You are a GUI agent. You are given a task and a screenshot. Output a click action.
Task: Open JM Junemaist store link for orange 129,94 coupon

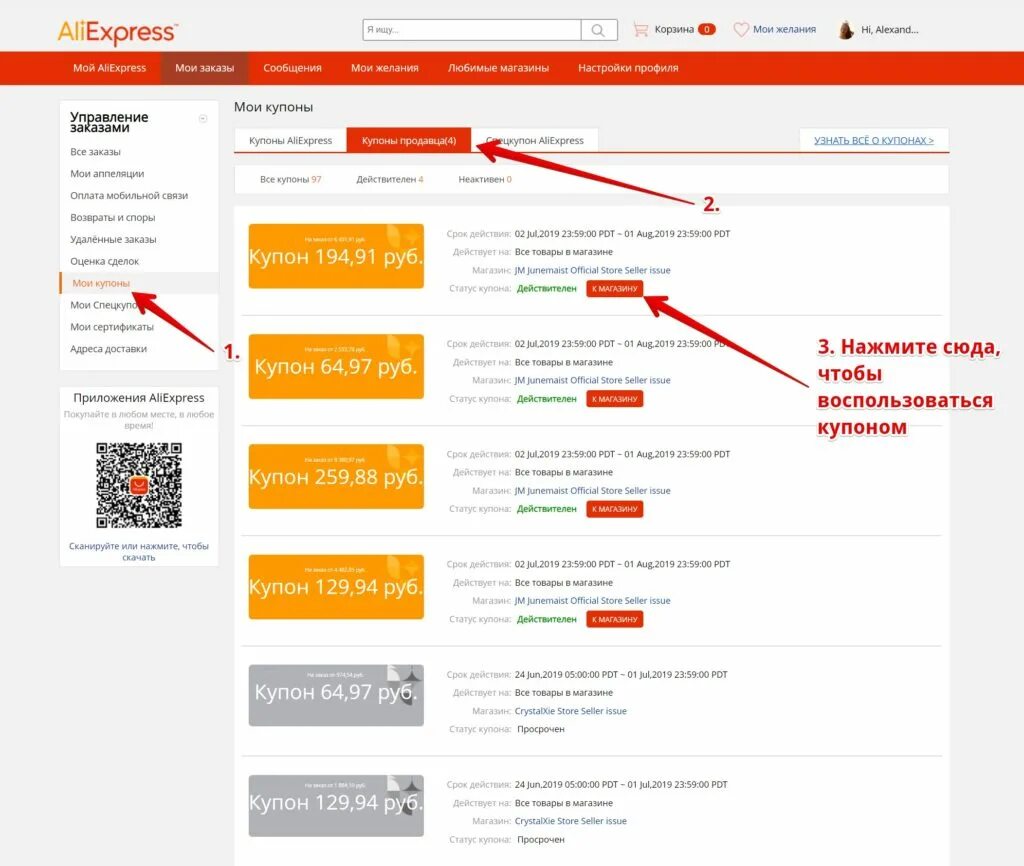click(592, 601)
